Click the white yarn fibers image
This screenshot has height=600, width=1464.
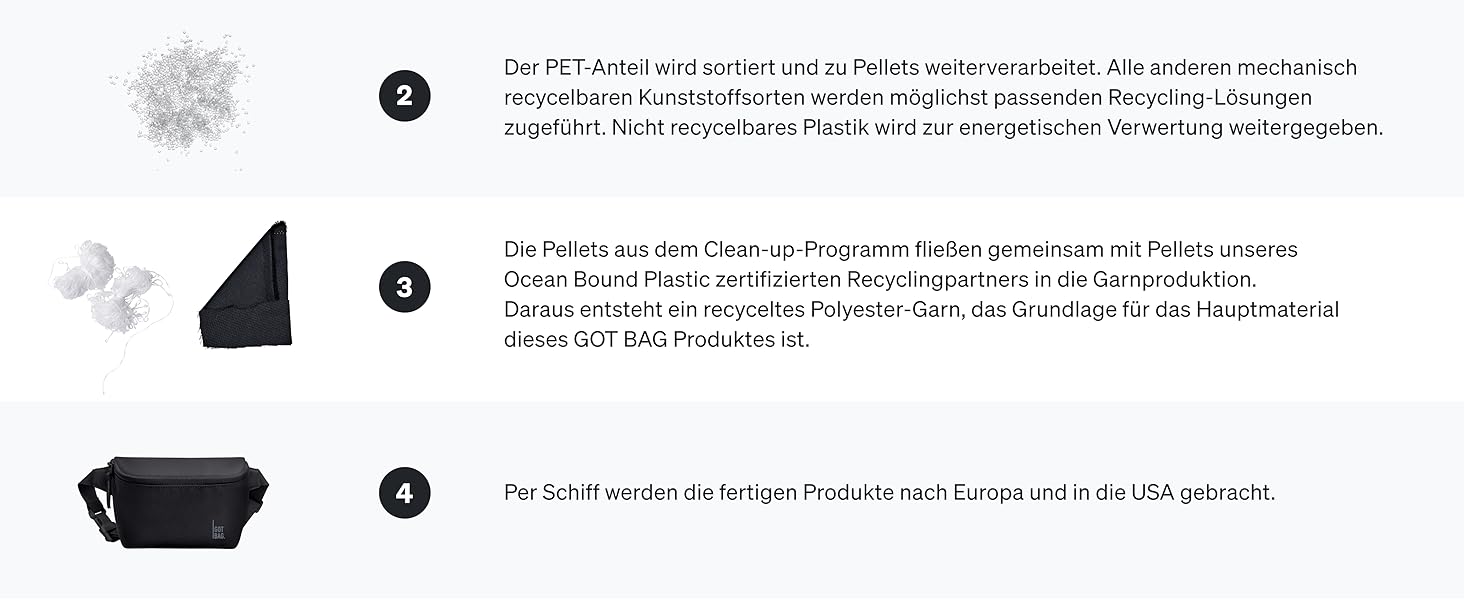[108, 292]
